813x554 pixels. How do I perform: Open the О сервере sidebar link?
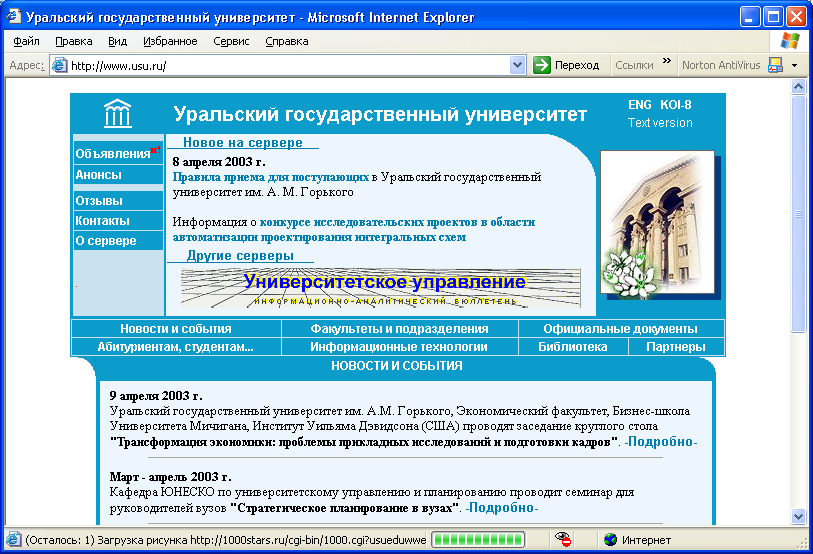click(118, 241)
